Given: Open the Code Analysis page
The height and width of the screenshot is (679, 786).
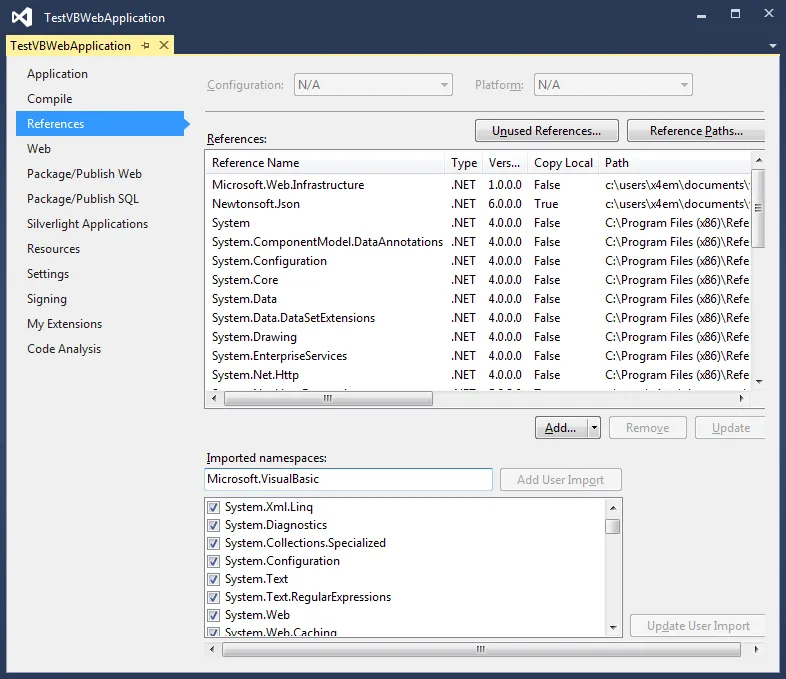Looking at the screenshot, I should pos(64,349).
